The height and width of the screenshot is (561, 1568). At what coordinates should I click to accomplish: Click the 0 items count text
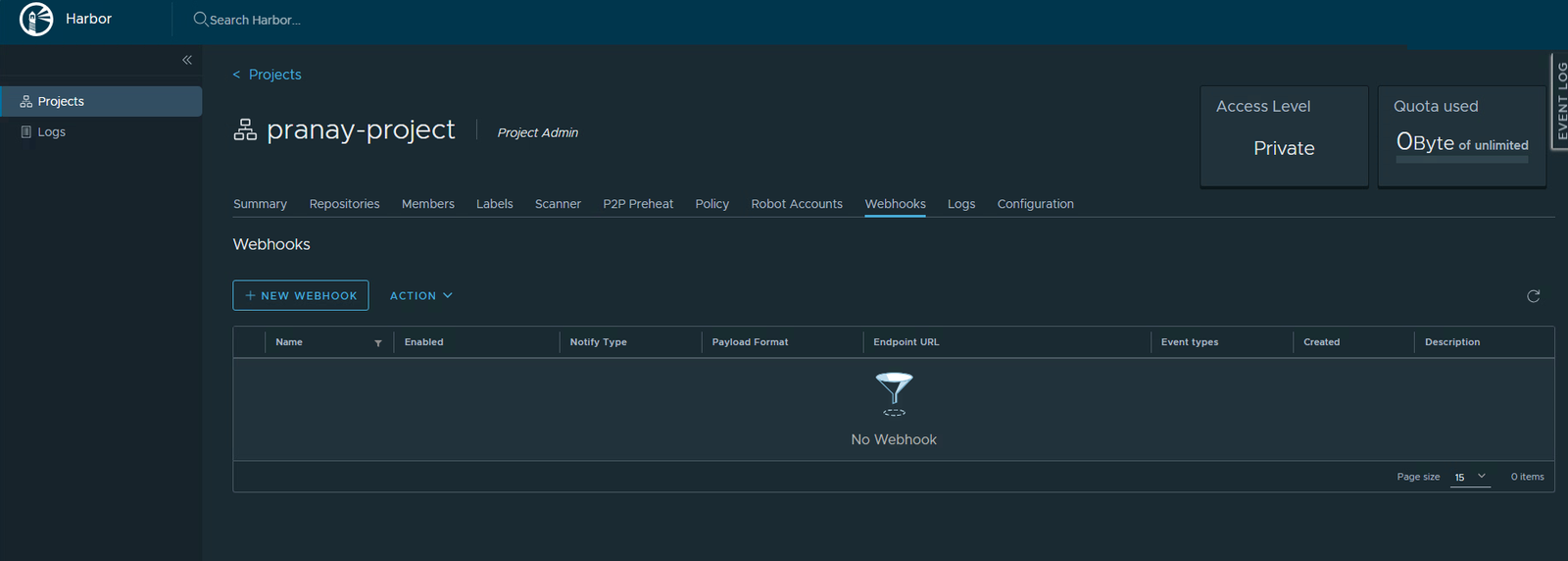point(1527,477)
